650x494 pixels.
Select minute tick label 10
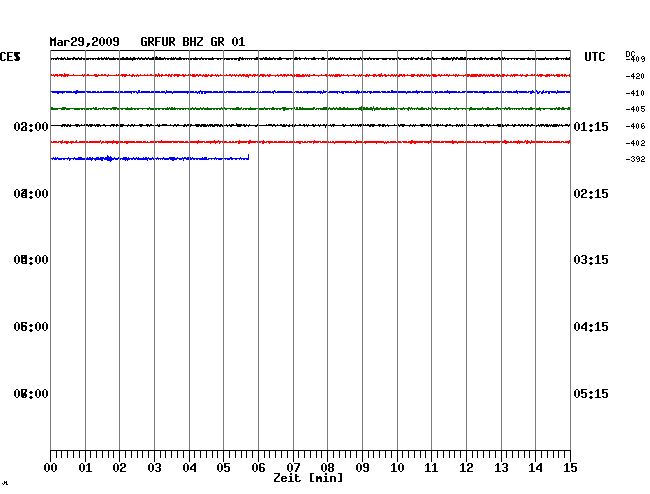pos(397,468)
